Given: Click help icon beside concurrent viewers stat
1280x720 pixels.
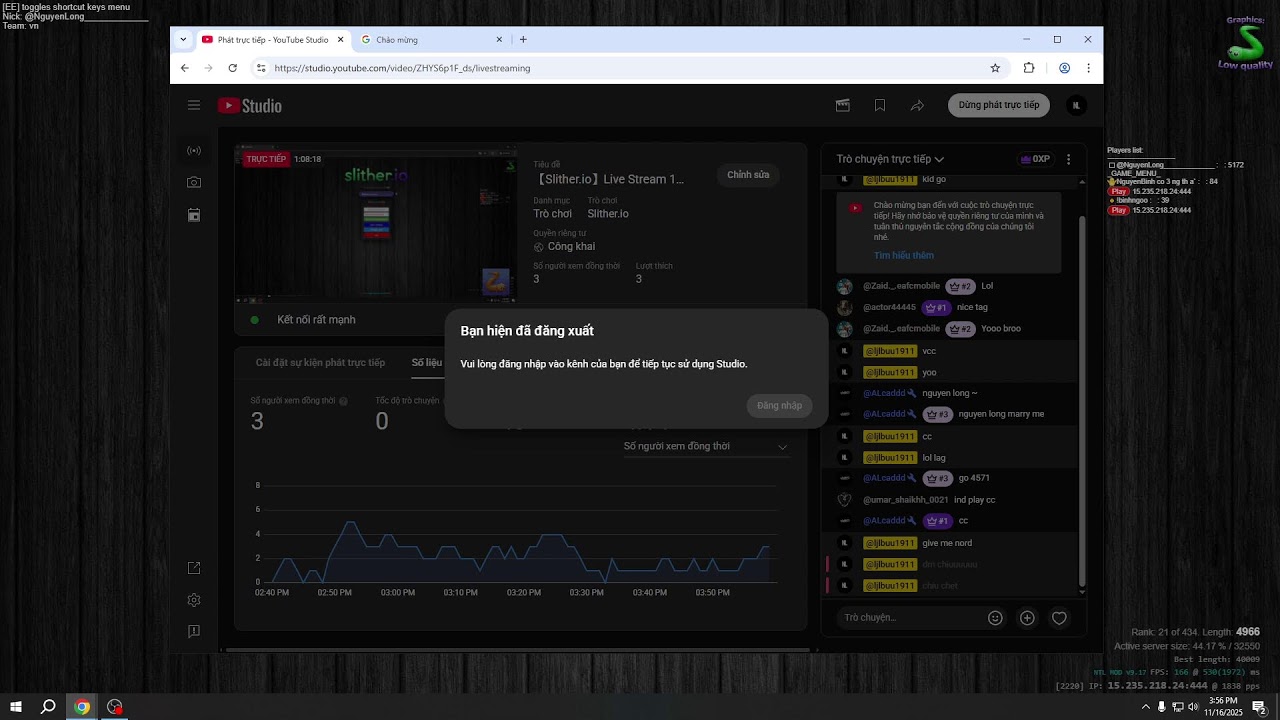Looking at the screenshot, I should pos(343,401).
